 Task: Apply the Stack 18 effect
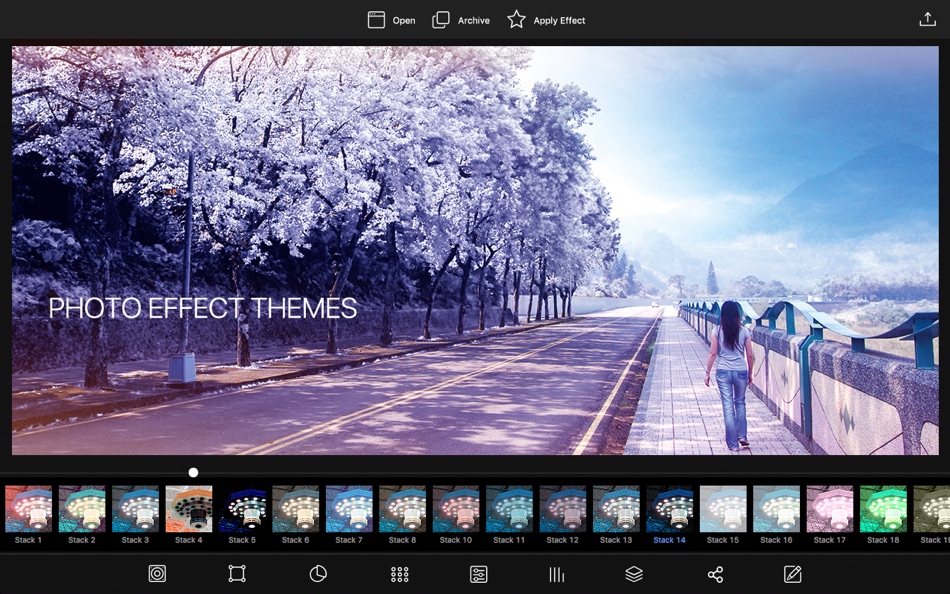tap(883, 512)
